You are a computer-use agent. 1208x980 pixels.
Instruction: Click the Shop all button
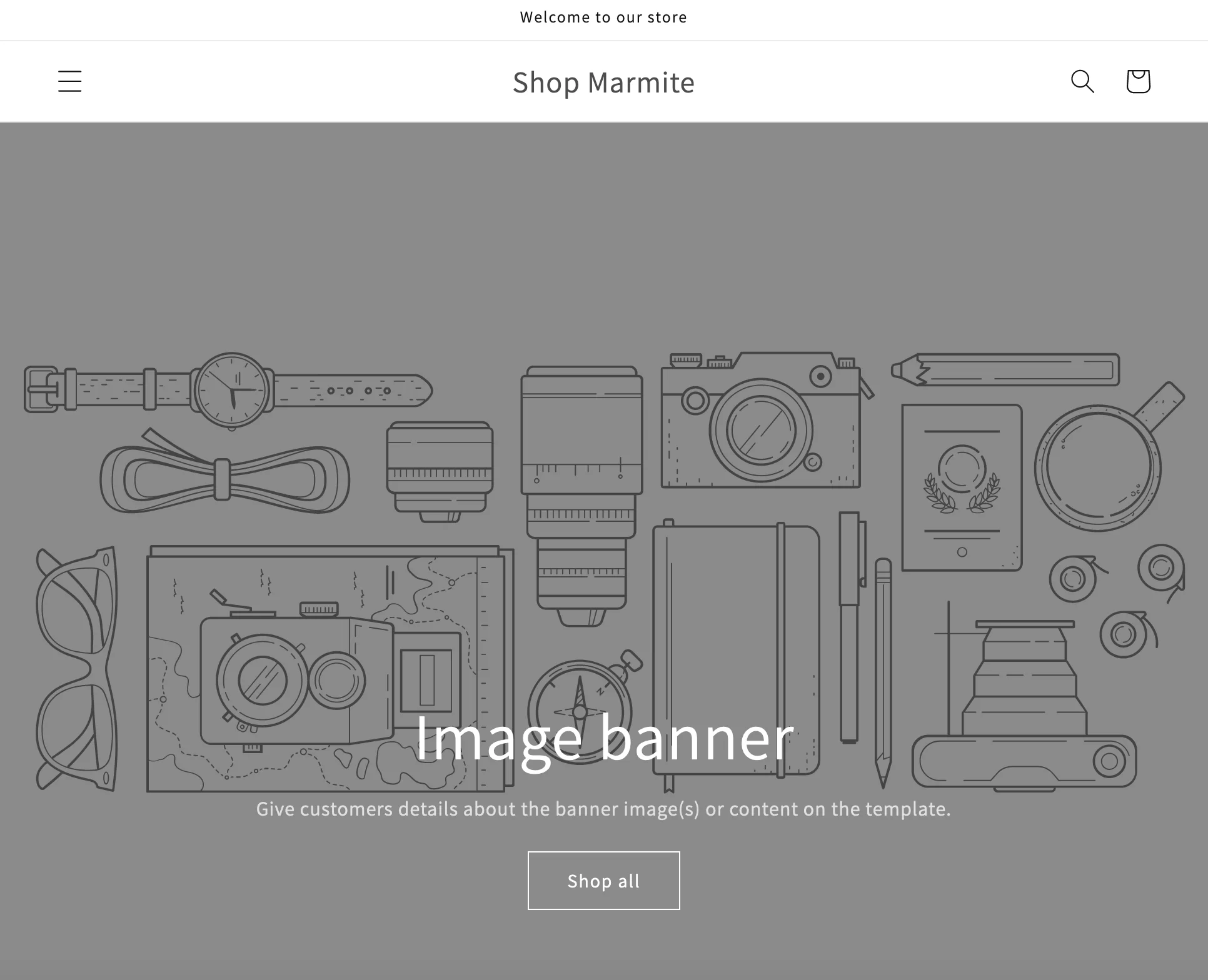603,881
